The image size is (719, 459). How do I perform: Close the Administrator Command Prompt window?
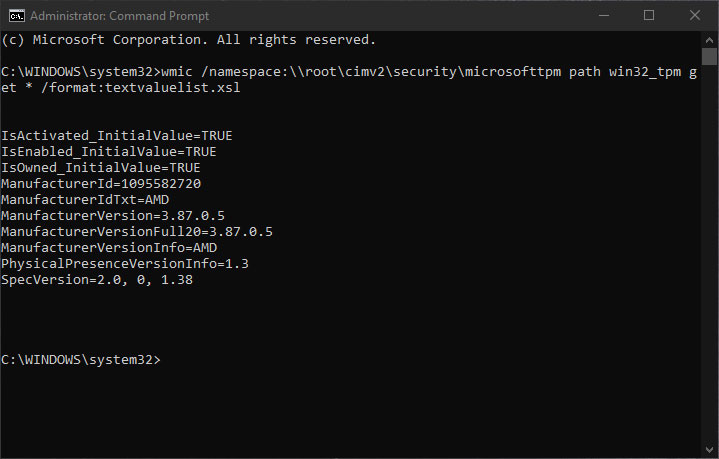coord(695,16)
